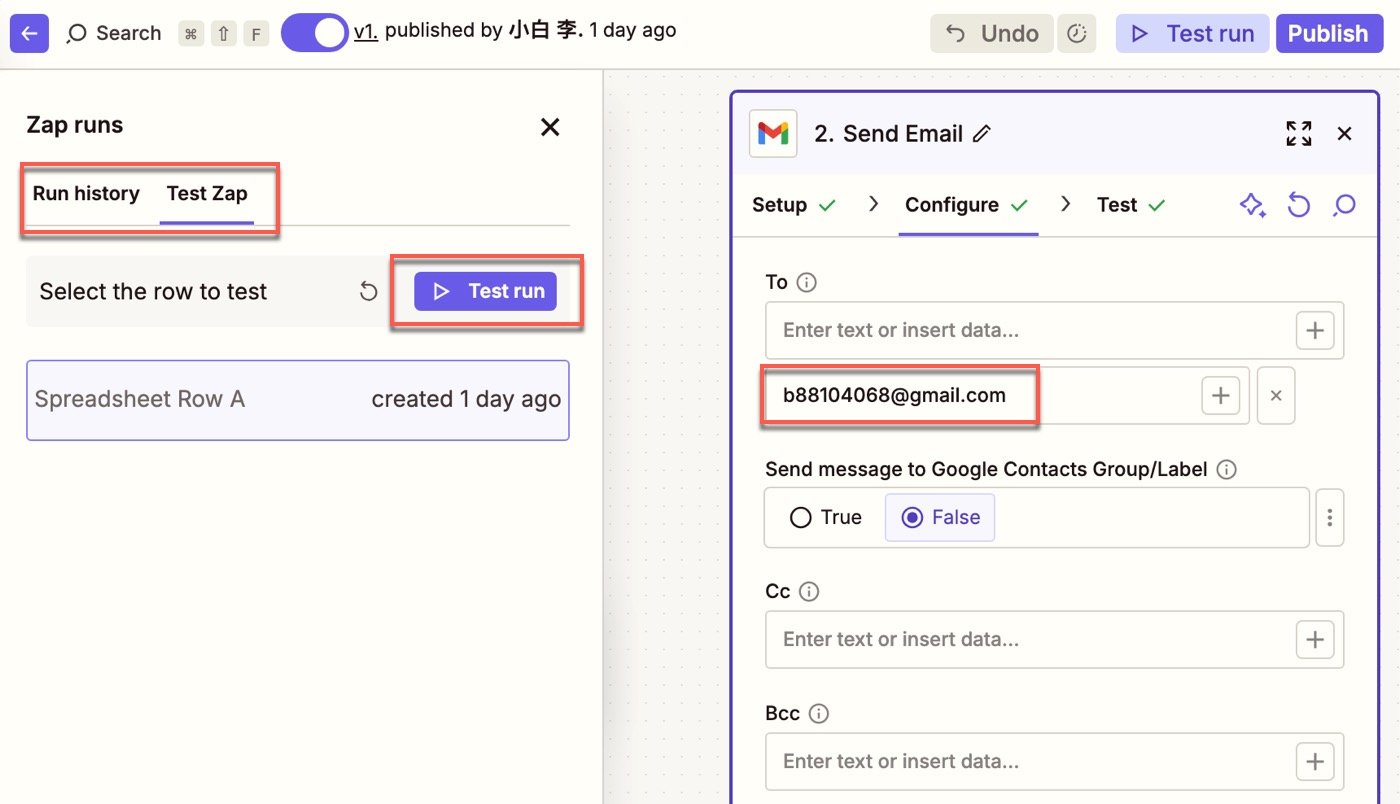Select the True radio option
Viewport: 1400px width, 804px height.
(x=826, y=518)
